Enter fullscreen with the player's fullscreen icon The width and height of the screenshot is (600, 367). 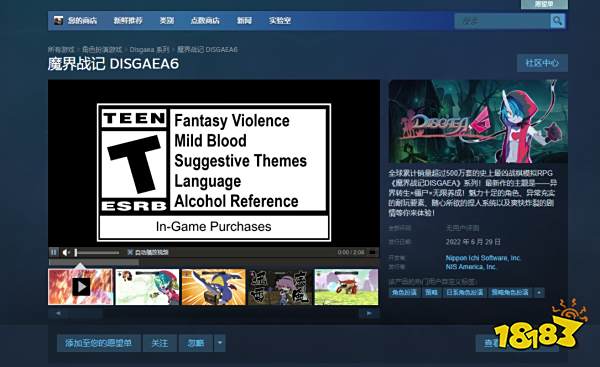click(x=372, y=252)
